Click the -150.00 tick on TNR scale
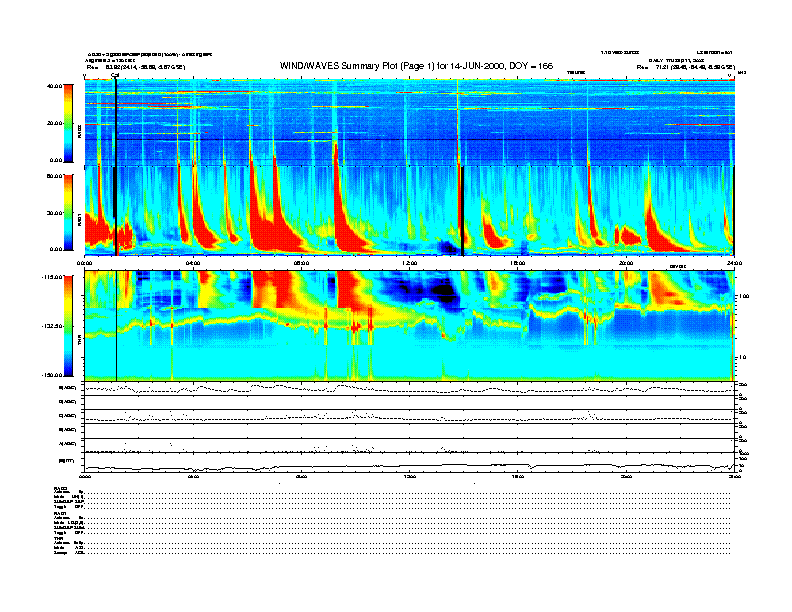The image size is (792, 612). pyautogui.click(x=50, y=374)
